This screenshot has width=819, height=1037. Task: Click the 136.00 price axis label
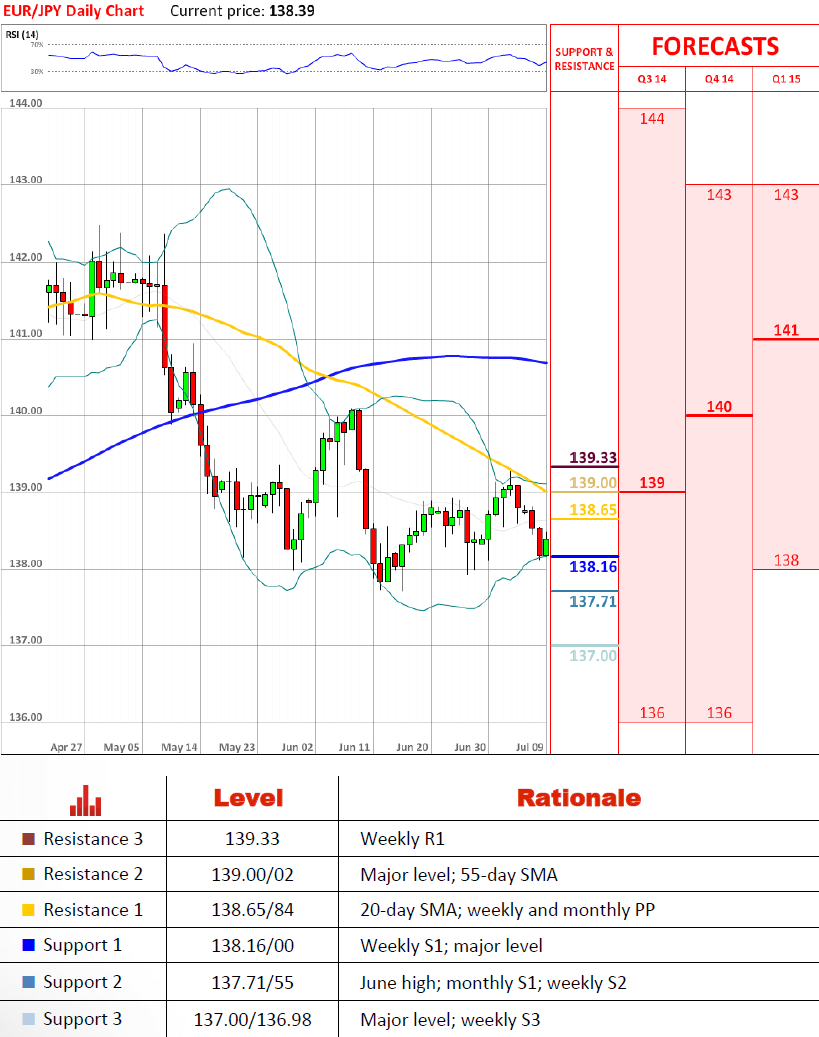tap(25, 717)
